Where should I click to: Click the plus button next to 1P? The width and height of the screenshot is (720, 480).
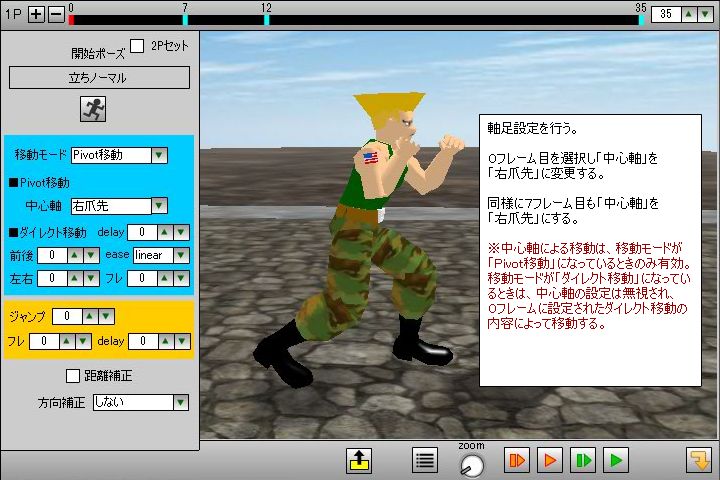tap(36, 14)
